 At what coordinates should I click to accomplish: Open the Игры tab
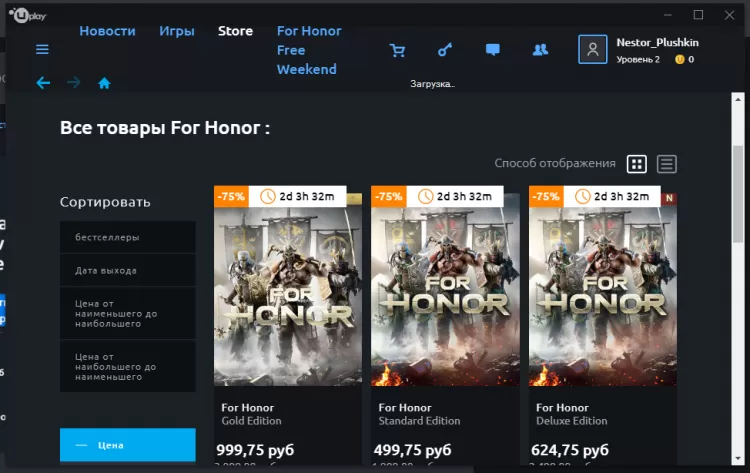click(177, 31)
